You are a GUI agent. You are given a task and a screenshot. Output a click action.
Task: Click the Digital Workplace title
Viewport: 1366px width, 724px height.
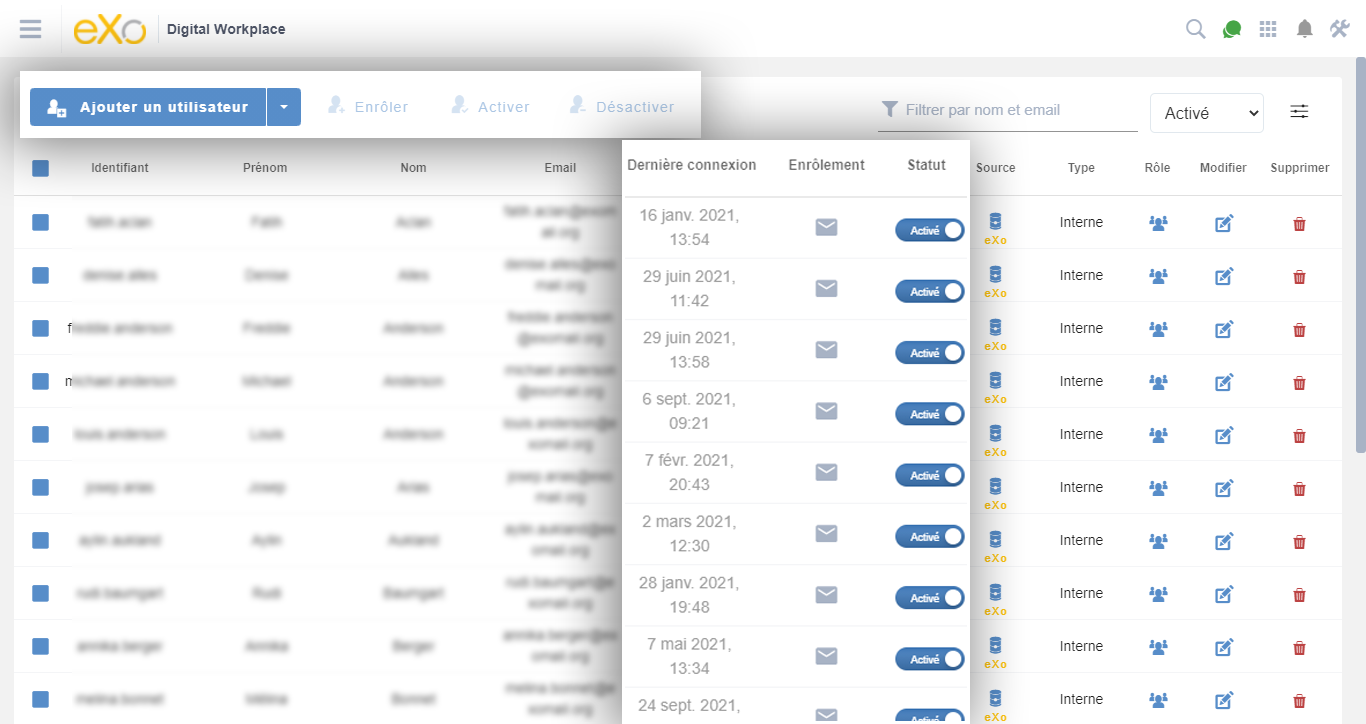click(x=226, y=29)
